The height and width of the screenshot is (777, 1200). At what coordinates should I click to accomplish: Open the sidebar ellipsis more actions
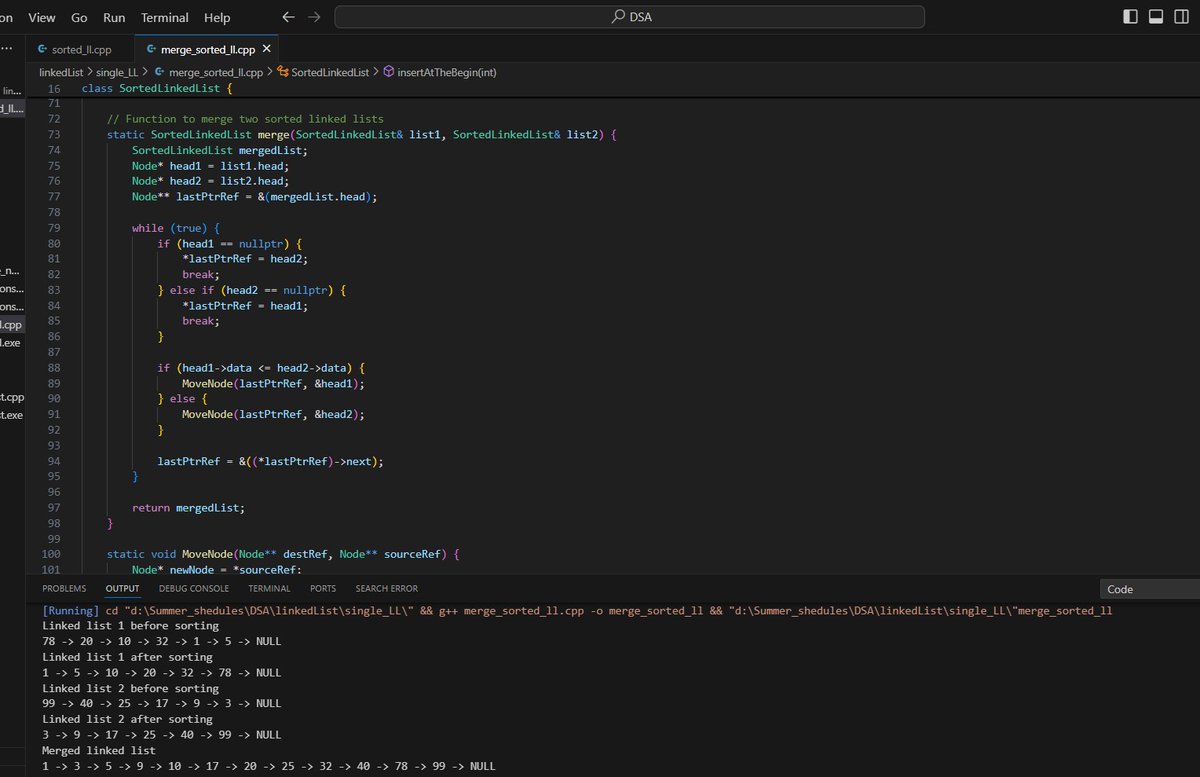click(7, 49)
